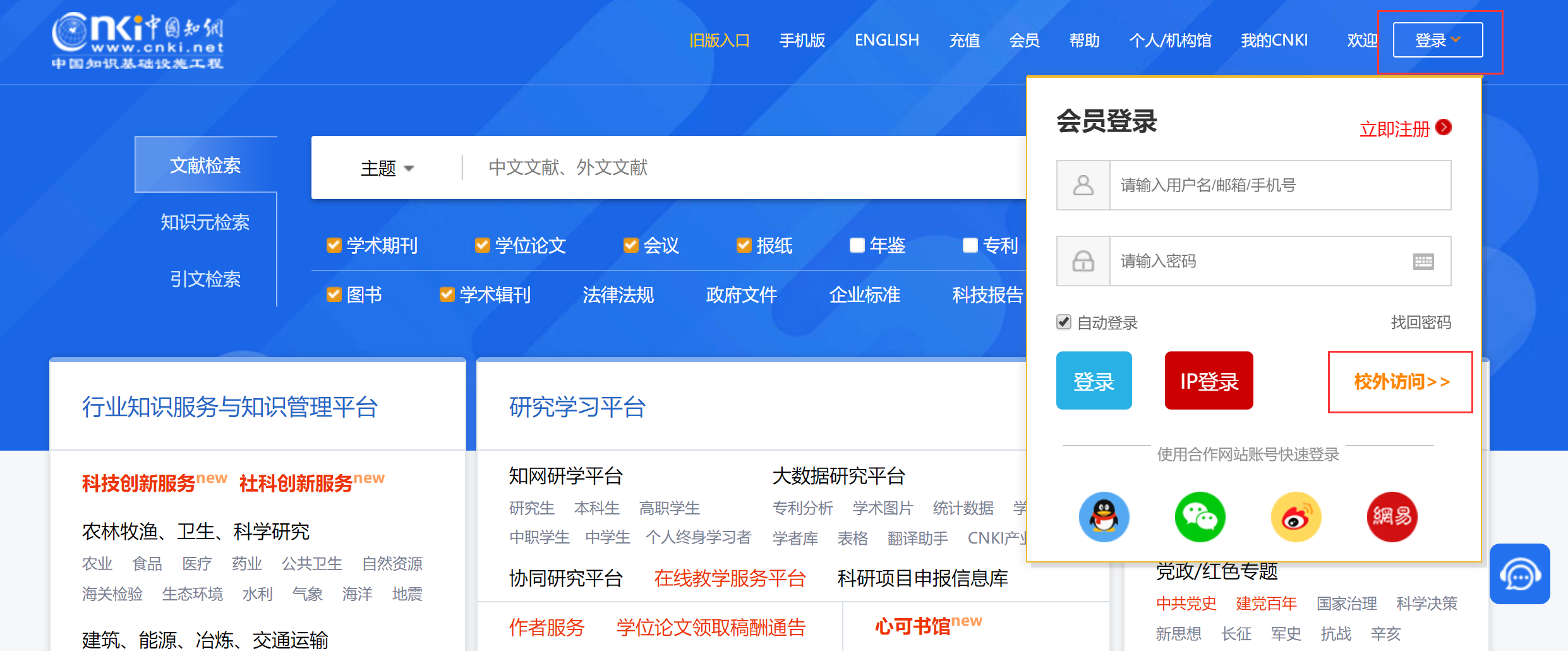The width and height of the screenshot is (1568, 651).
Task: Switch to the 知识元检索 tab
Action: click(205, 222)
